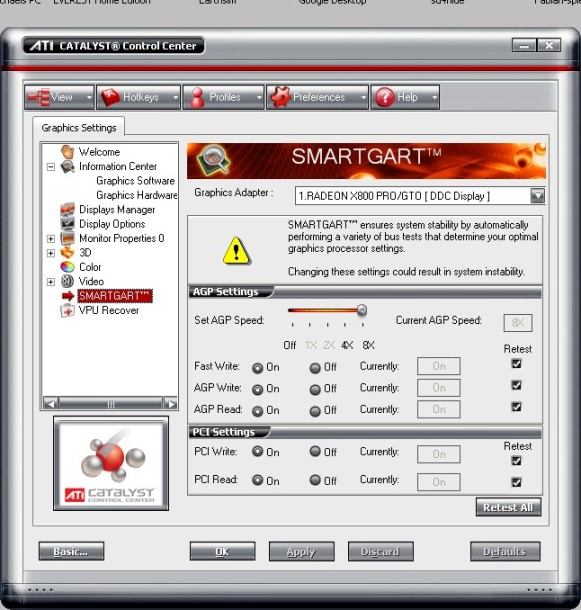Set PCI Read to Off
581x610 pixels.
pyautogui.click(x=315, y=480)
